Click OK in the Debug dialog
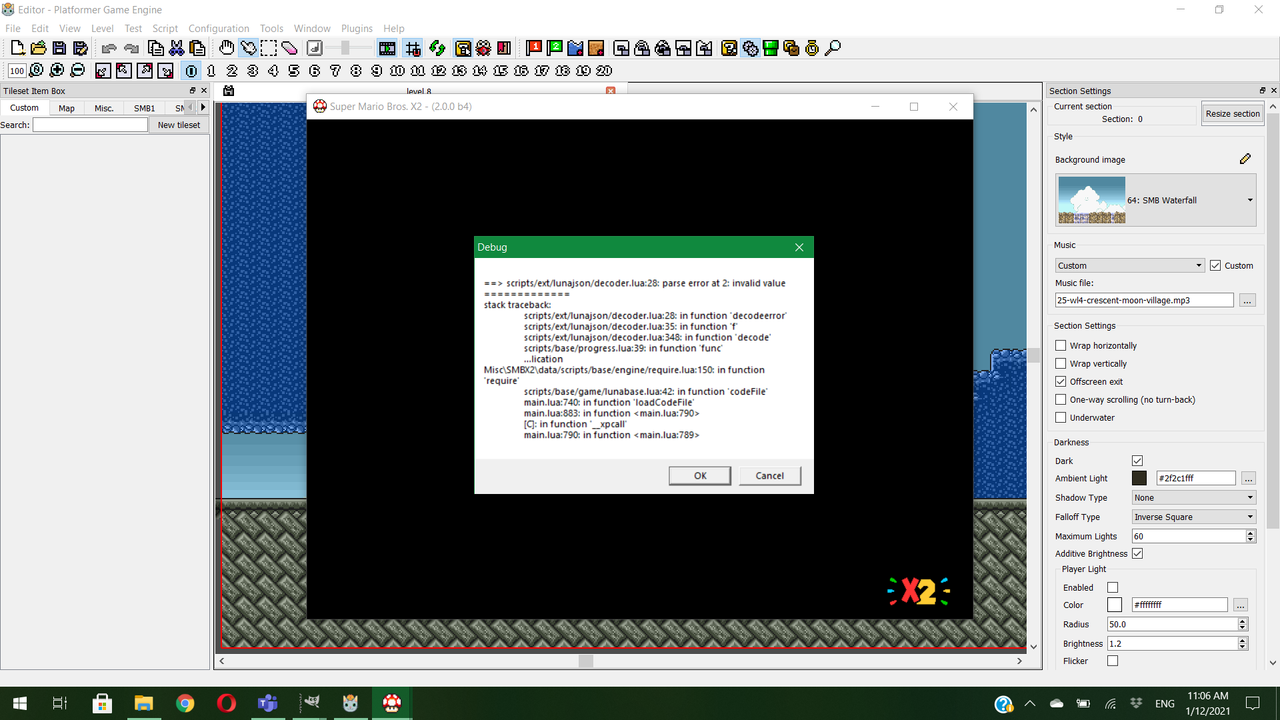1280x720 pixels. 699,475
